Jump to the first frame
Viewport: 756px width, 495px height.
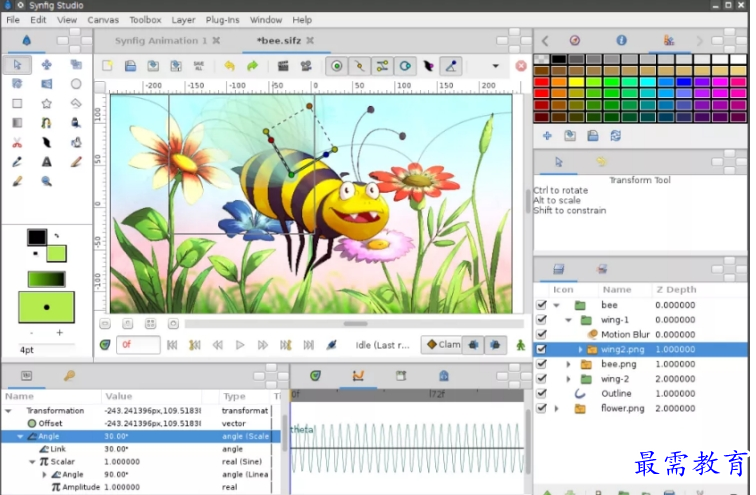pyautogui.click(x=172, y=345)
